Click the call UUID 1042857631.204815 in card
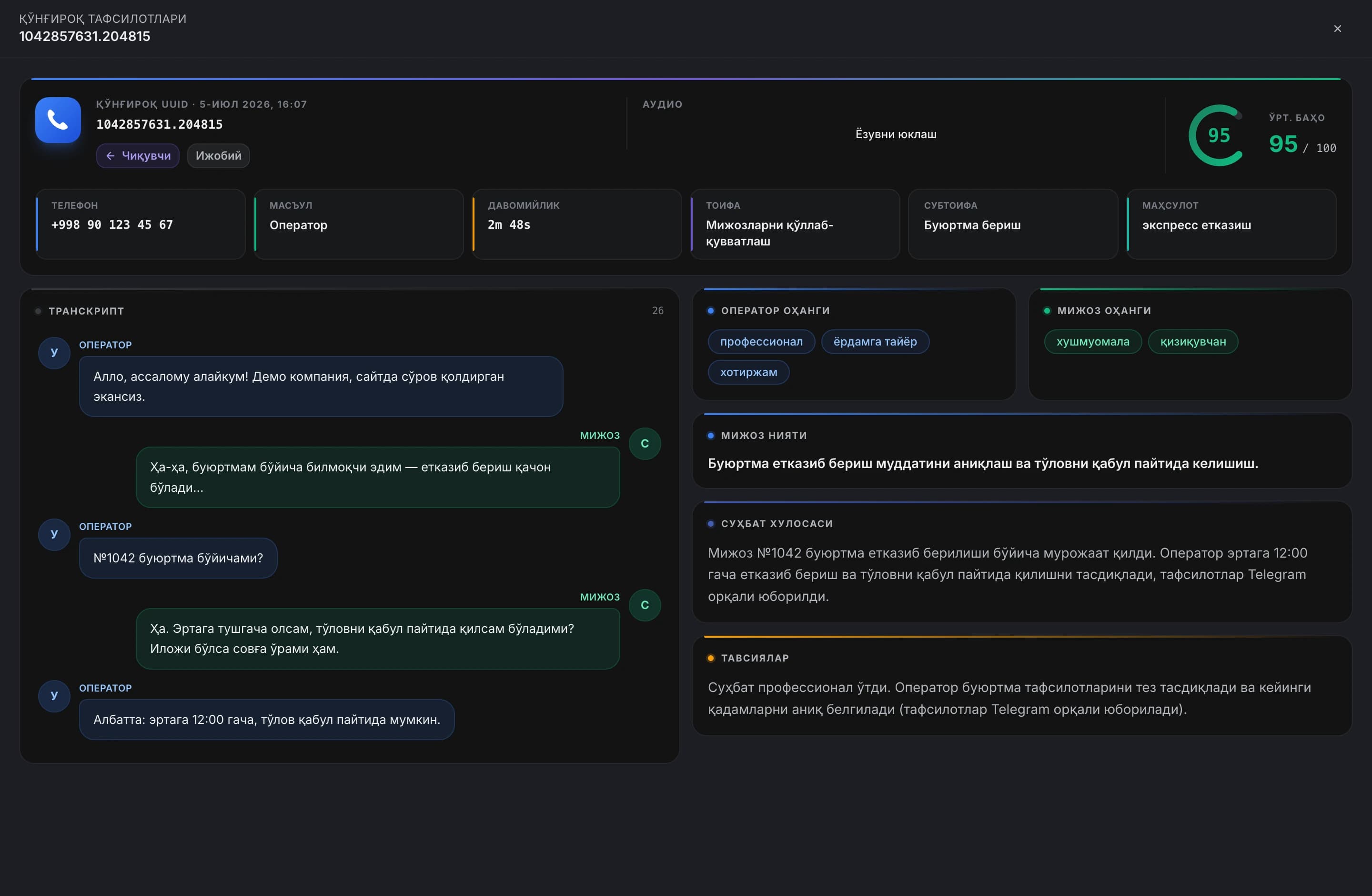 click(x=159, y=124)
